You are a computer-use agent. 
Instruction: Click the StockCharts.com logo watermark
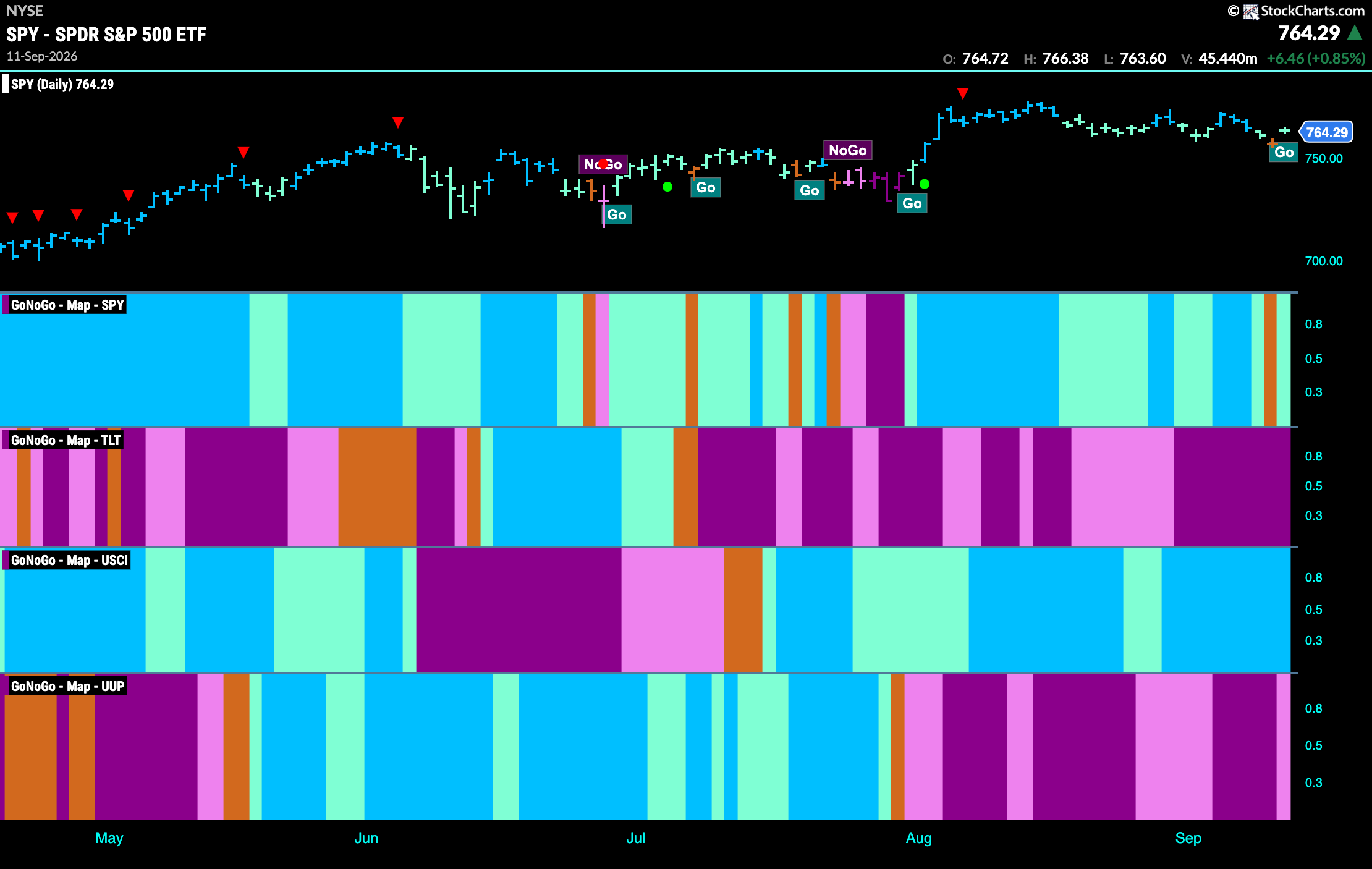[x=1296, y=11]
